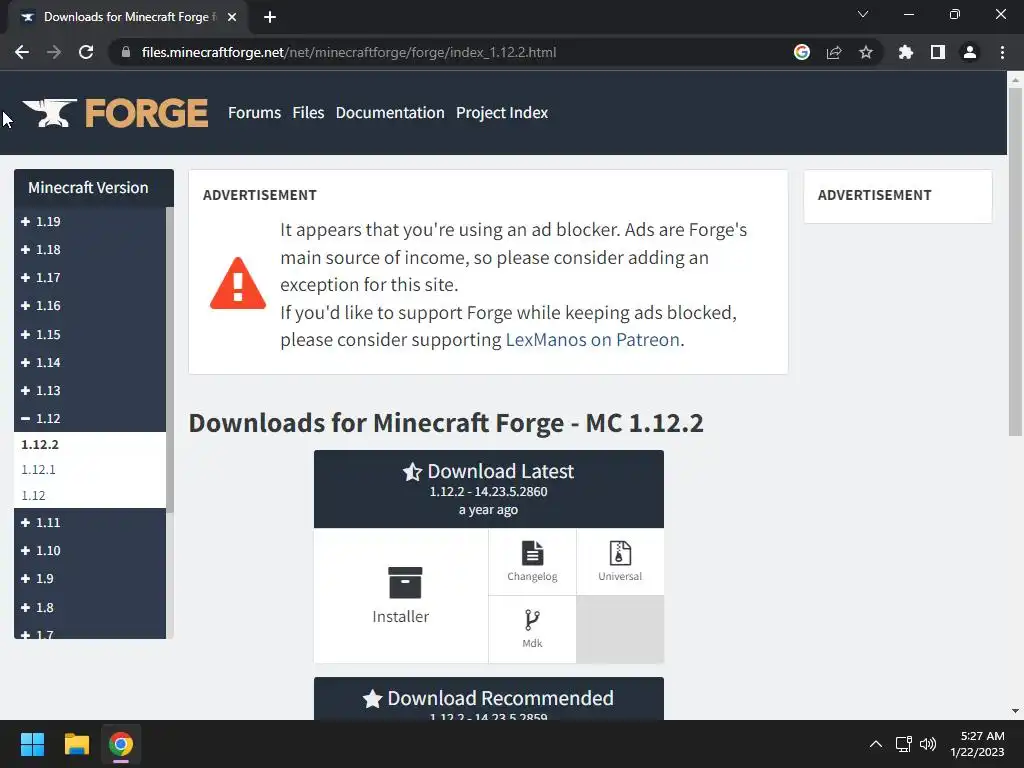Select the Downloads for Minecraft Forge browser tab
The height and width of the screenshot is (768, 1024).
(128, 17)
